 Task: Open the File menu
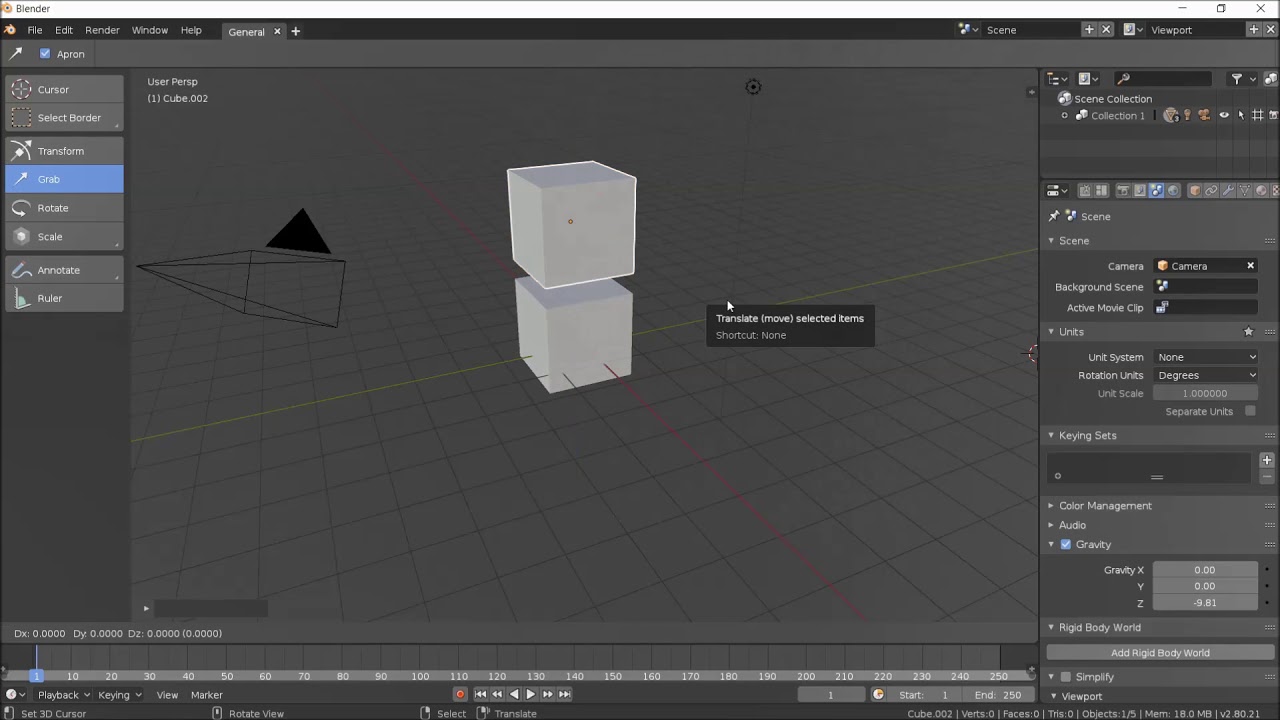coord(35,30)
